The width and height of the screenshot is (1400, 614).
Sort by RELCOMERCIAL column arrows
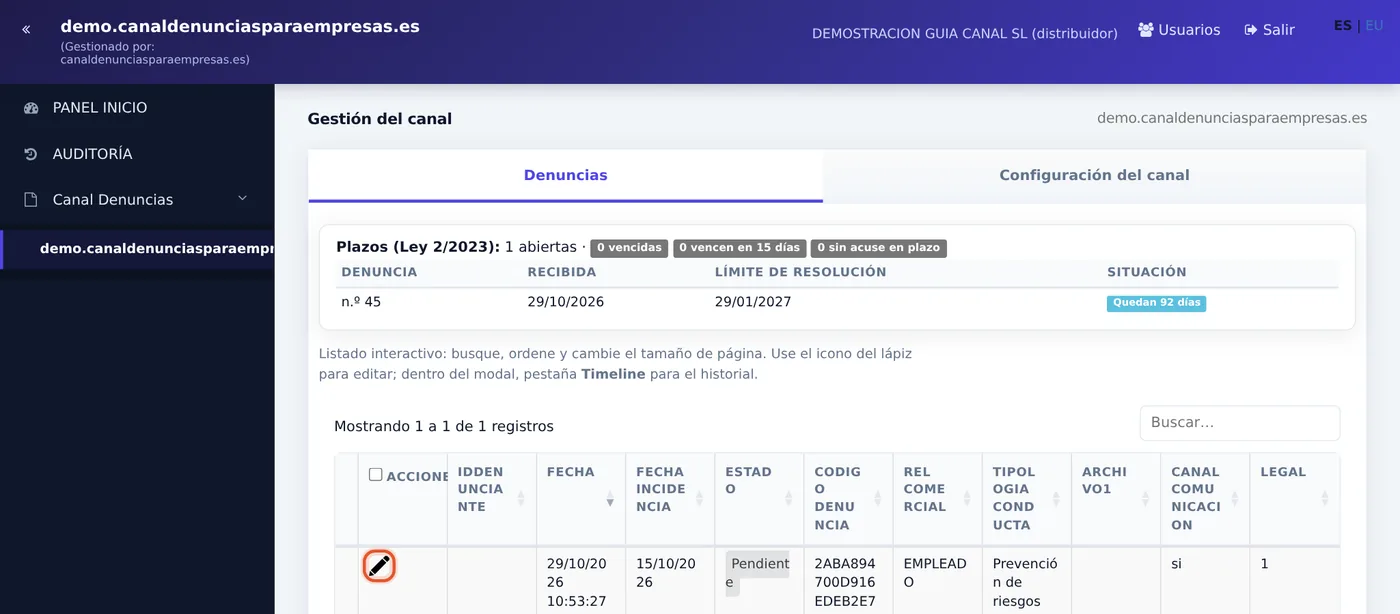(x=966, y=498)
